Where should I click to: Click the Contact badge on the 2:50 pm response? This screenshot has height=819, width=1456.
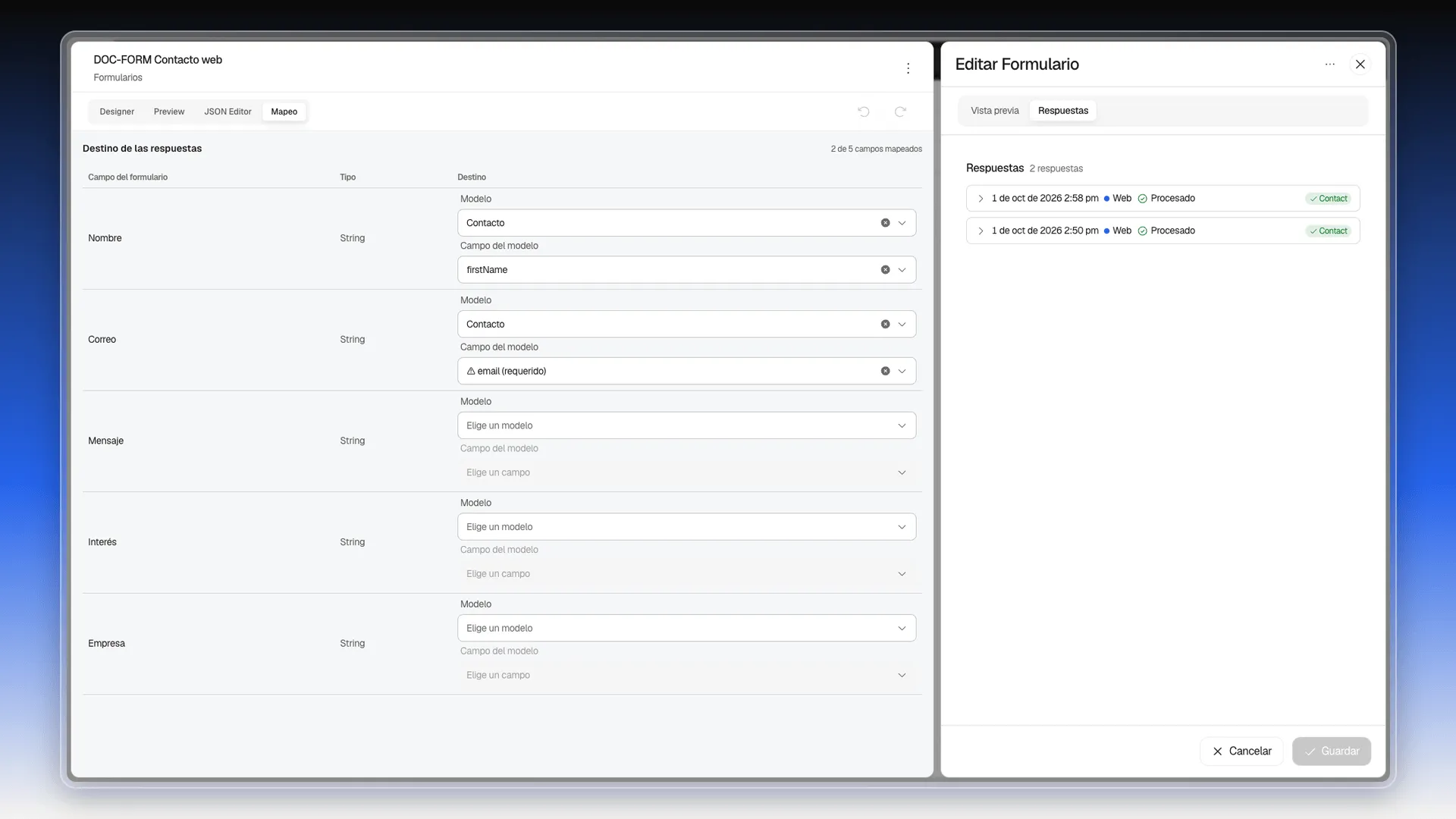[1328, 231]
